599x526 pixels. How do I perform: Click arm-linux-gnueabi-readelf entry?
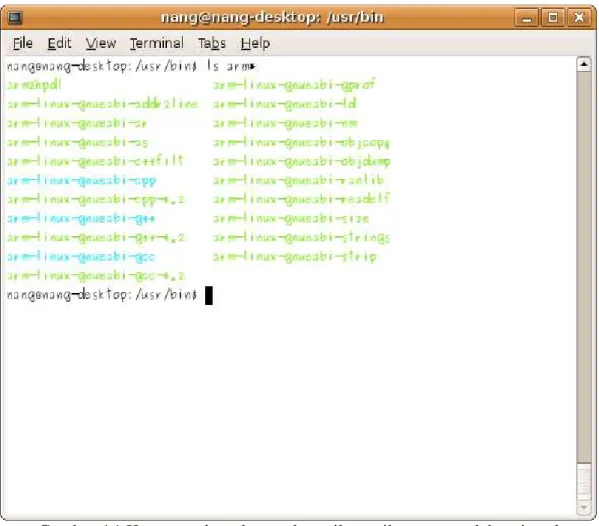301,199
